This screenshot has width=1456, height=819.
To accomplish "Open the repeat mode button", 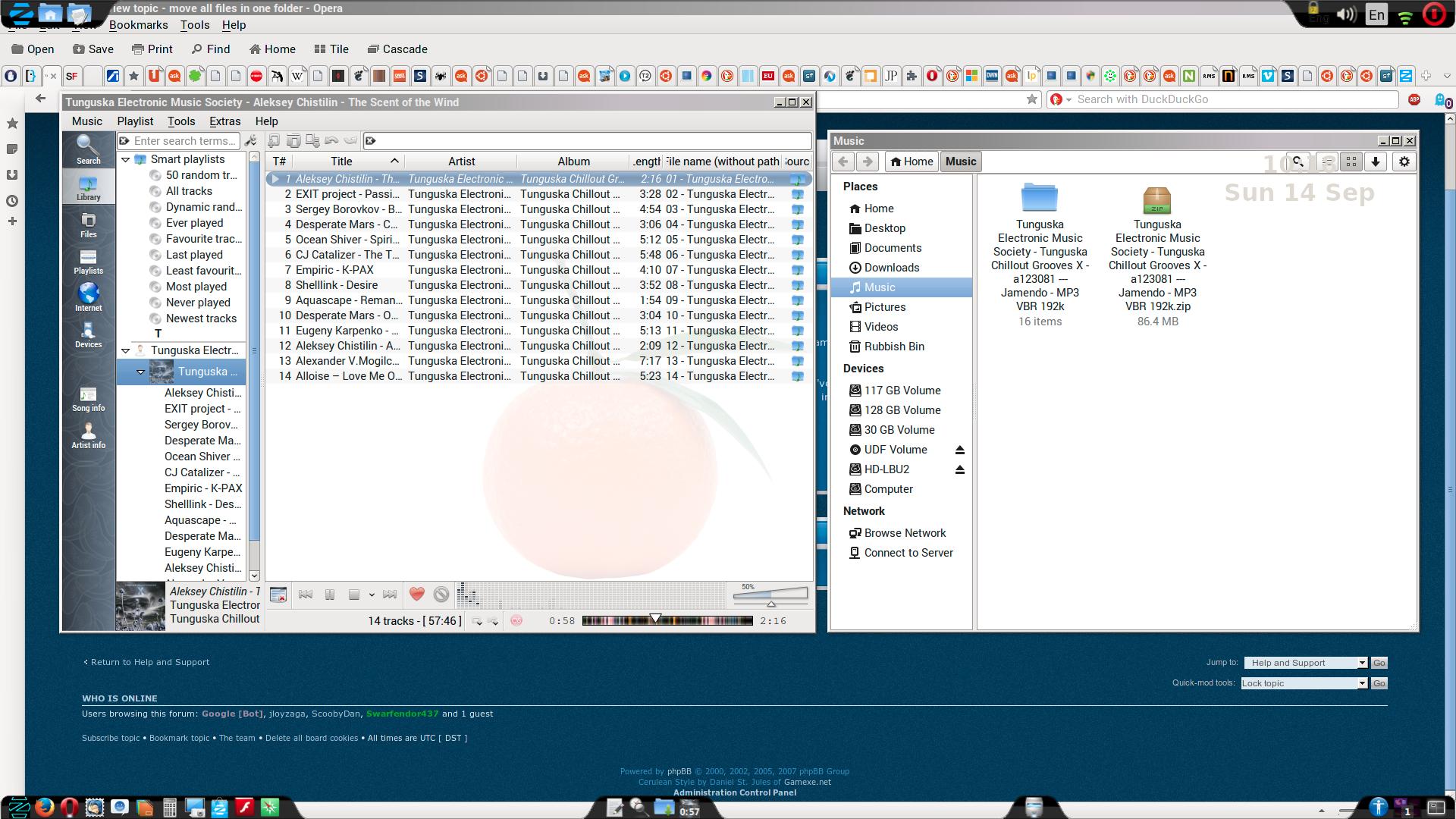I will 477,621.
